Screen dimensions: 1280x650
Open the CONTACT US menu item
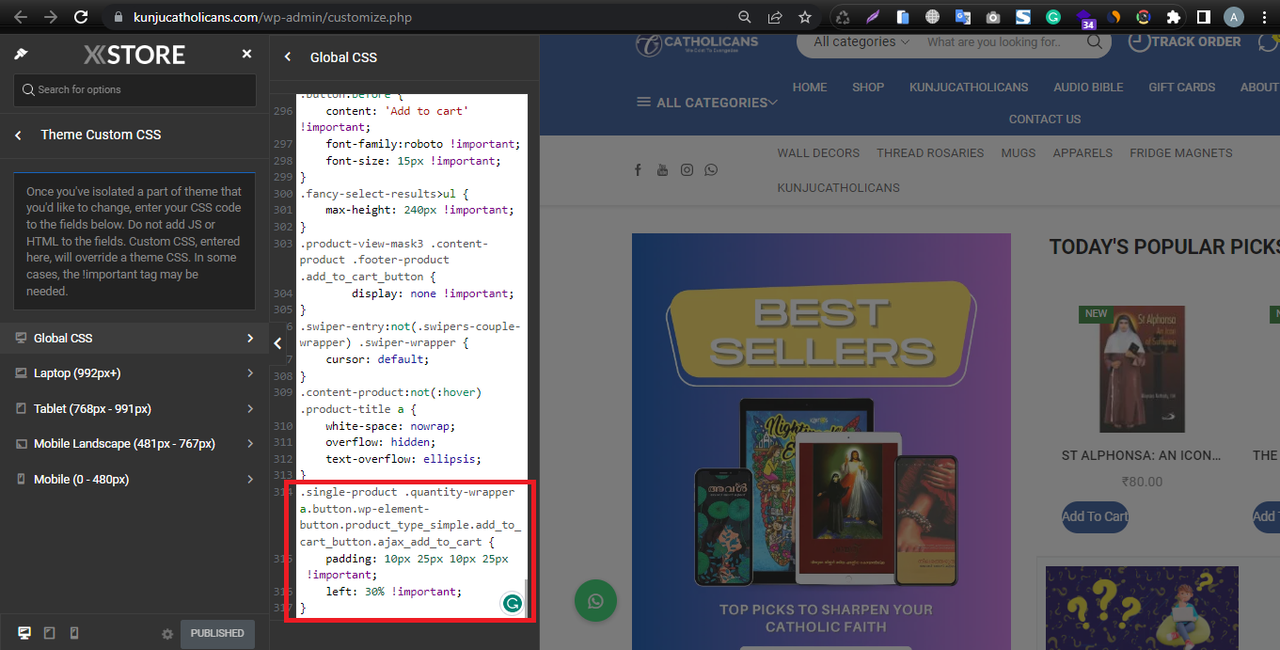(1045, 119)
